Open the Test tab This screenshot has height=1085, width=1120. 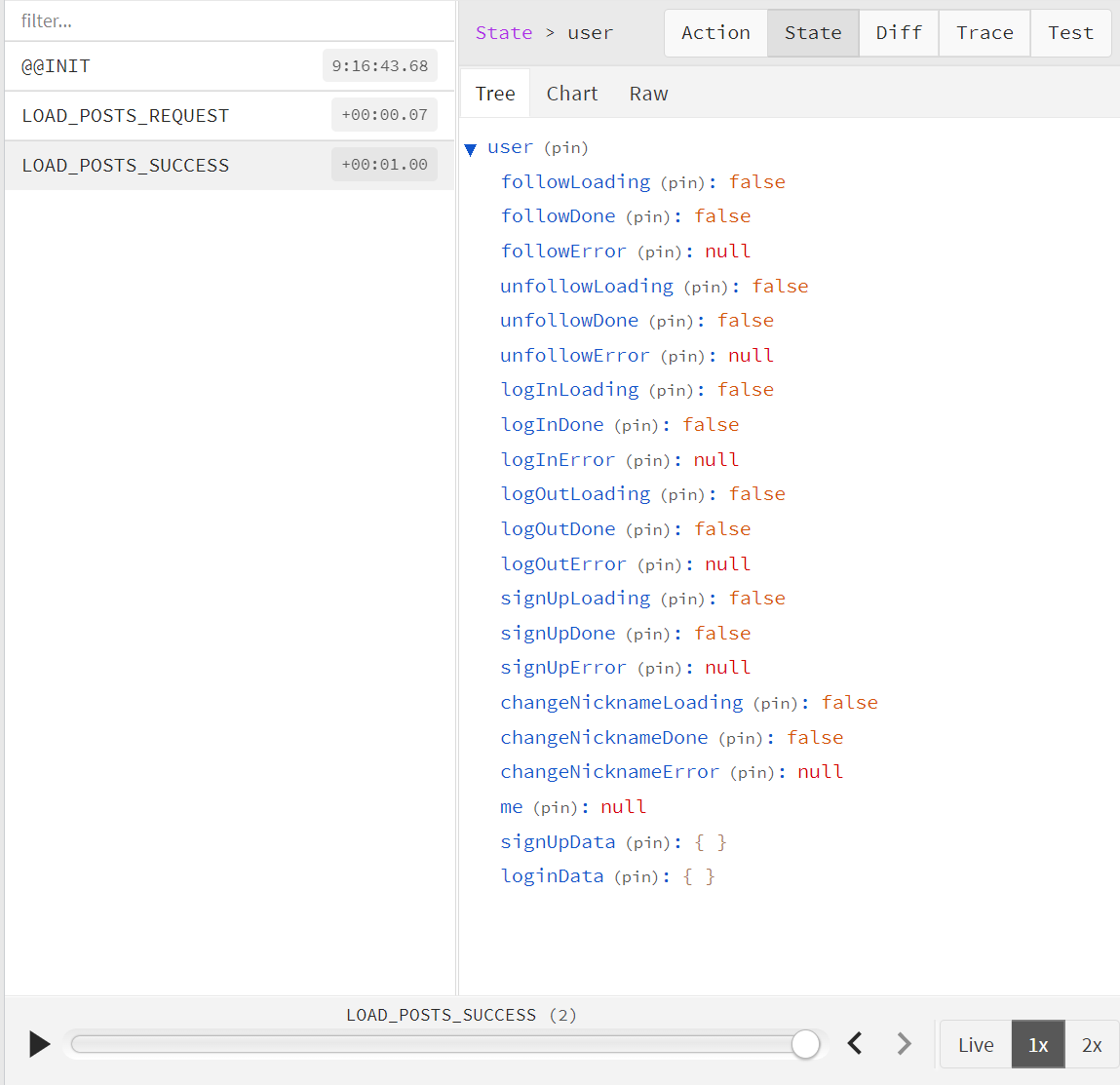(1070, 33)
